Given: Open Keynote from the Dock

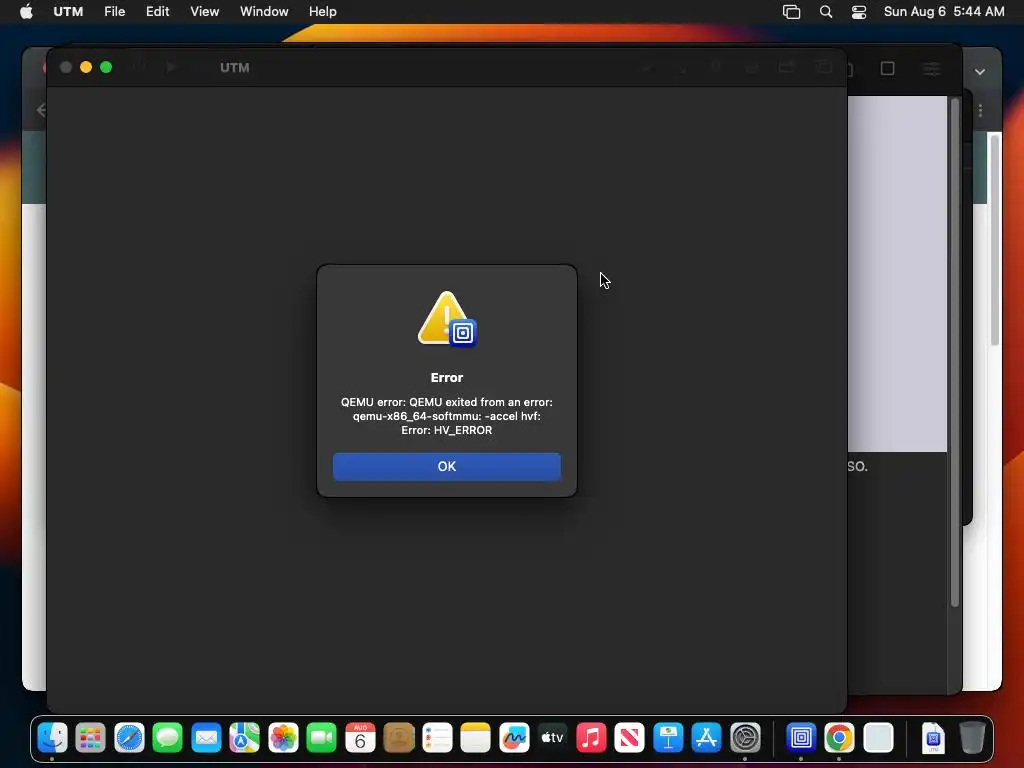Looking at the screenshot, I should (x=668, y=738).
